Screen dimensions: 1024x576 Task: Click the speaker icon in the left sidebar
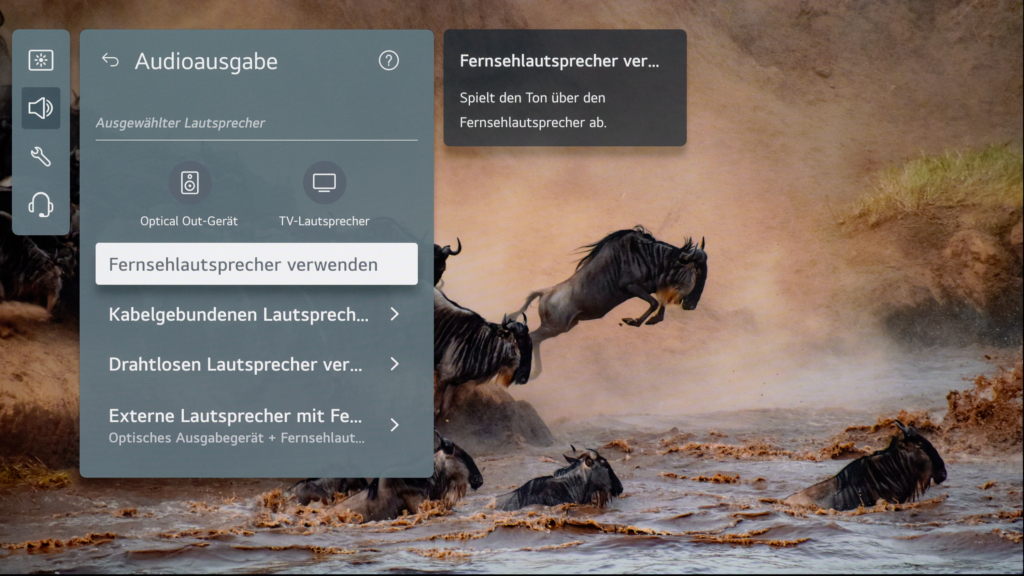click(40, 108)
